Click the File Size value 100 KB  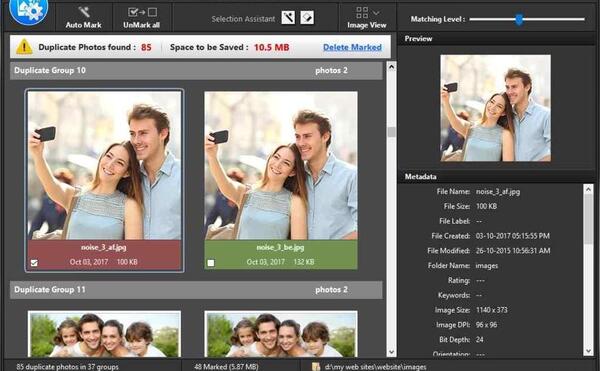[486, 207]
